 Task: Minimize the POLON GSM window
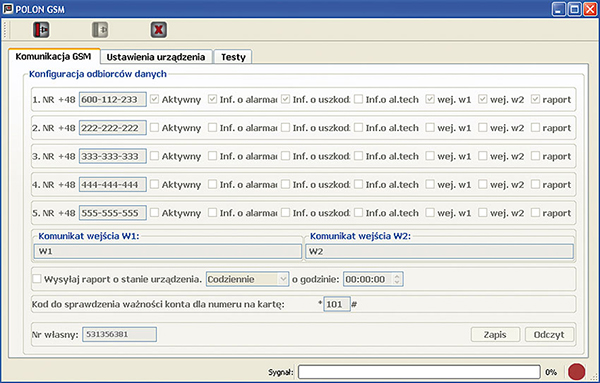tap(558, 9)
